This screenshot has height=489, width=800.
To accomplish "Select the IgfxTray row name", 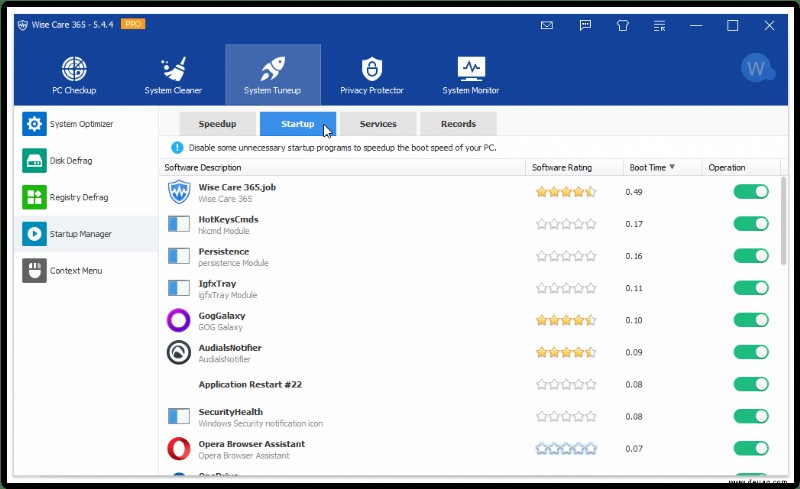I will pyautogui.click(x=217, y=284).
